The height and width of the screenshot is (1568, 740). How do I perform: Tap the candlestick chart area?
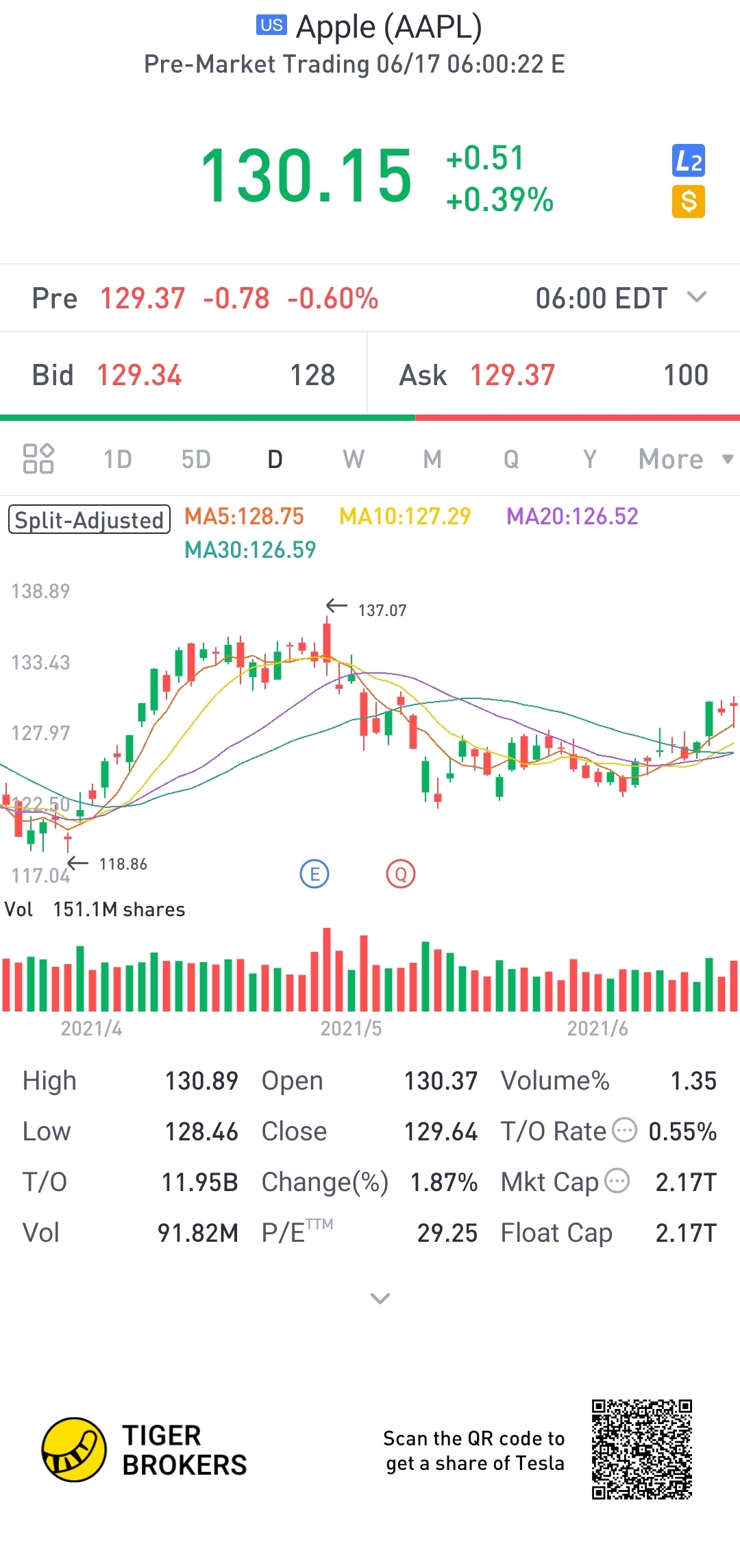click(370, 733)
